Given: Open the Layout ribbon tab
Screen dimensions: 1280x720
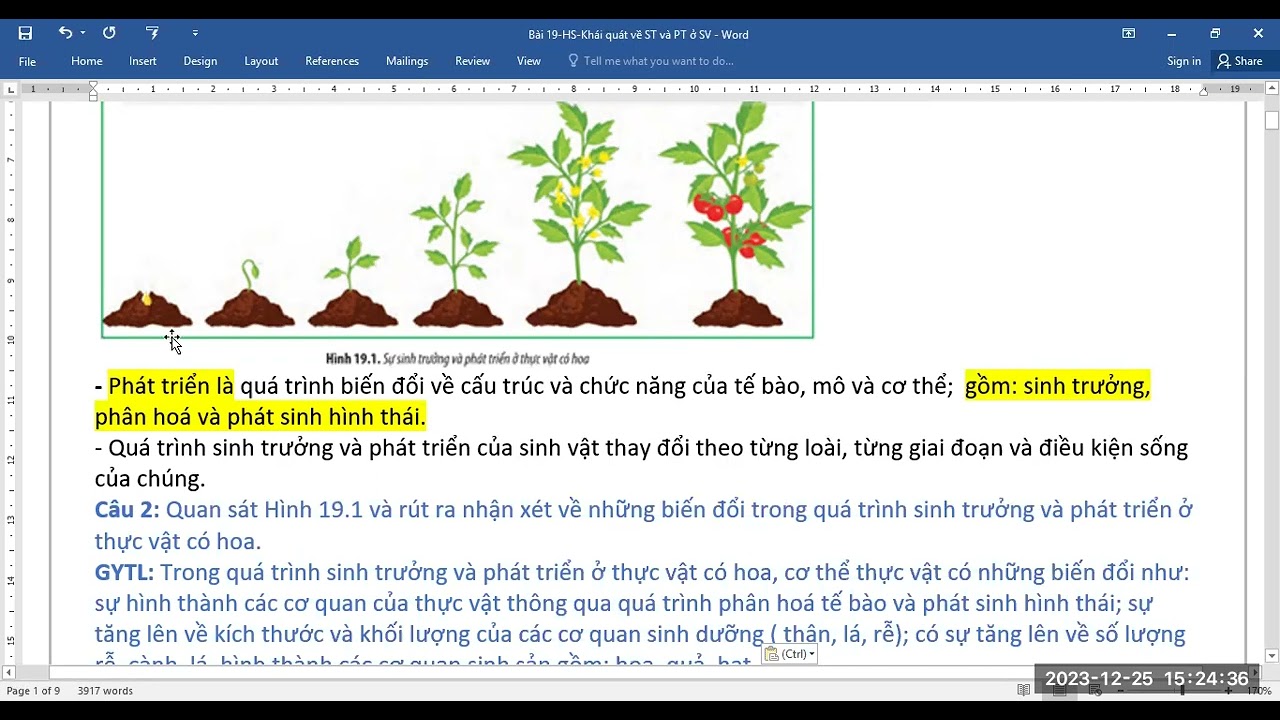Looking at the screenshot, I should (x=261, y=61).
